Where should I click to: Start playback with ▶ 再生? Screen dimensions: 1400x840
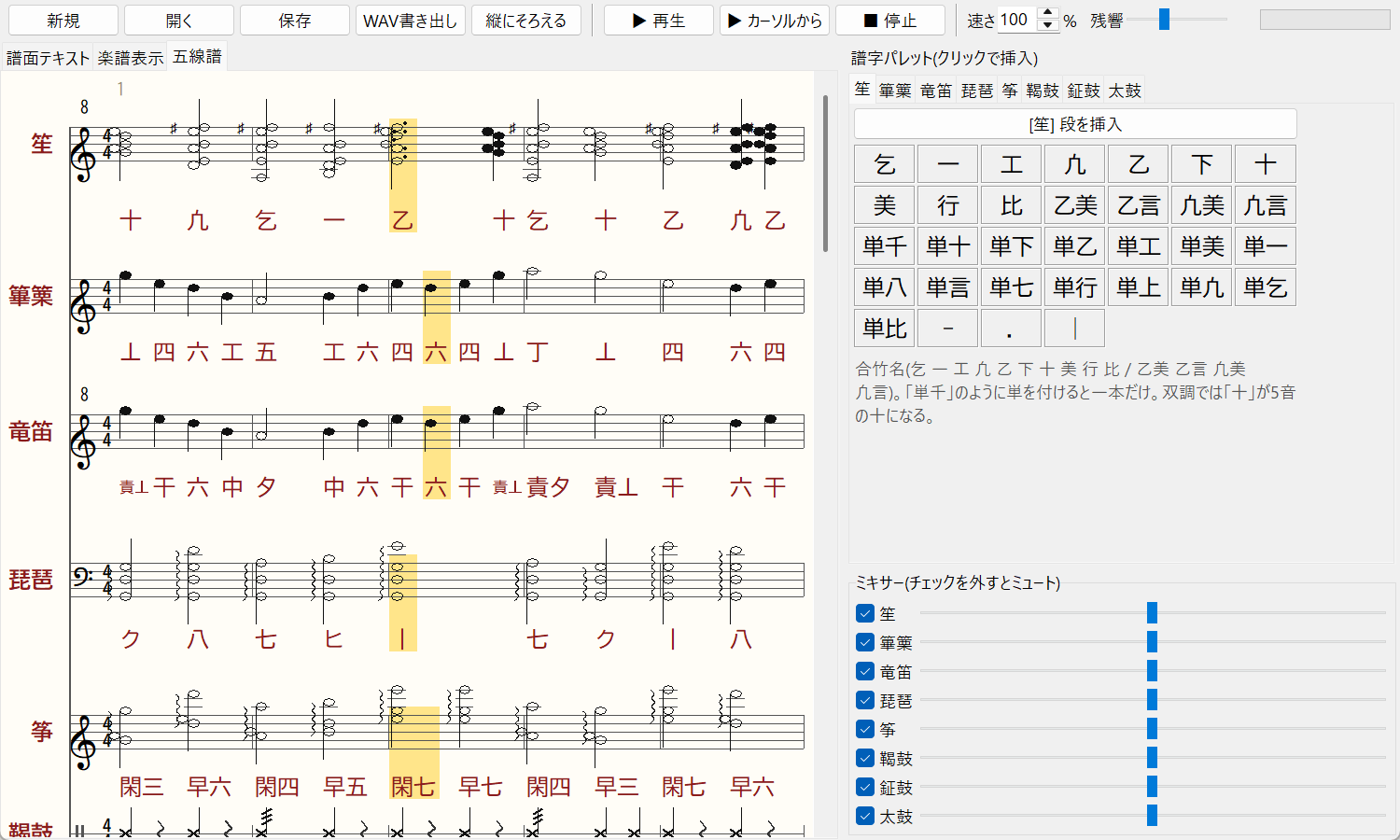[659, 21]
